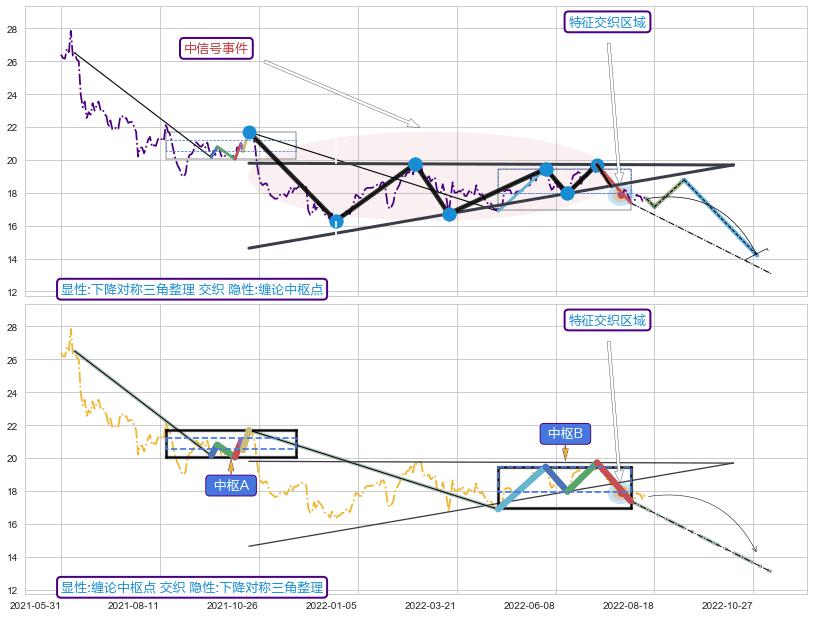Select the lowest blue marker near 2022-01-05
This screenshot has height=617, width=813.
click(336, 221)
